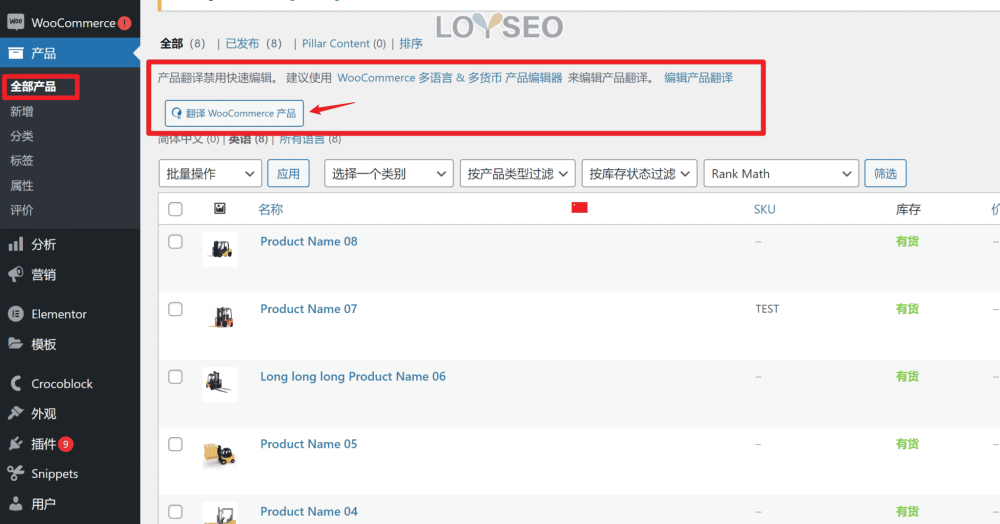Click the 分析 bar chart icon
This screenshot has height=524, width=1000.
[15, 244]
